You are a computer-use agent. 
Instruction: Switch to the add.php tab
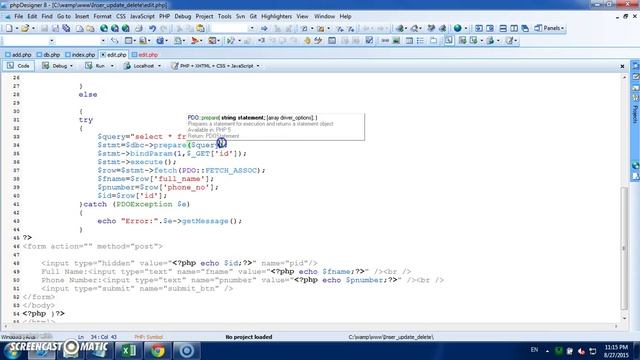pos(18,54)
